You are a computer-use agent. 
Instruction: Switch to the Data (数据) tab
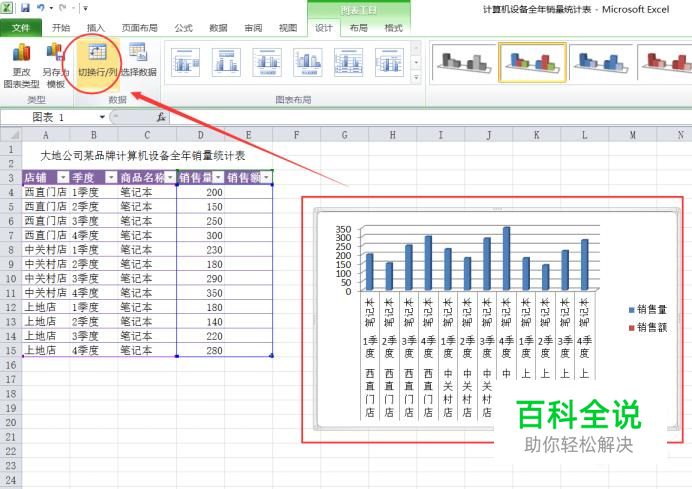click(x=218, y=28)
